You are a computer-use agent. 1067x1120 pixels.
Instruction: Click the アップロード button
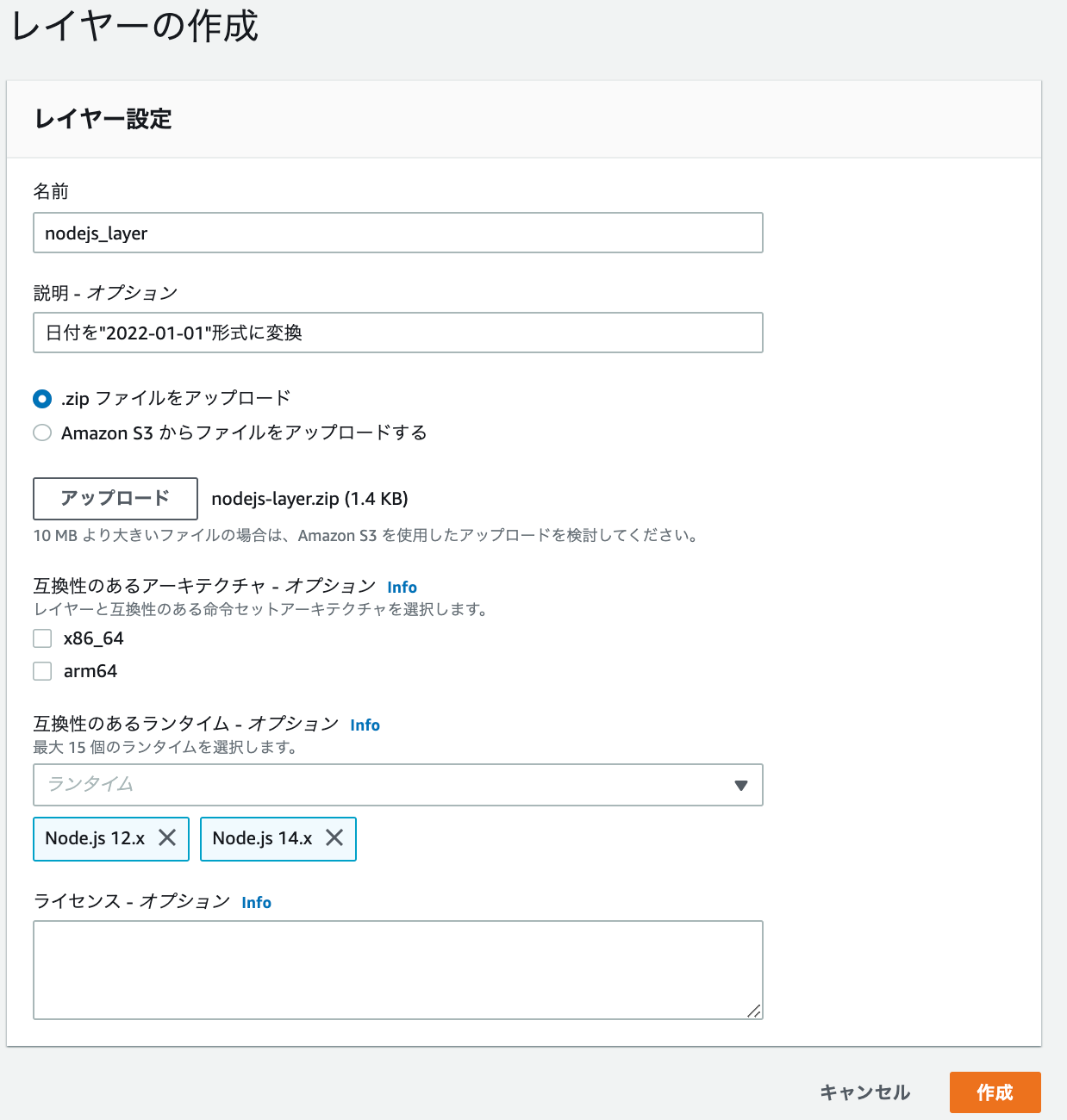pos(115,498)
